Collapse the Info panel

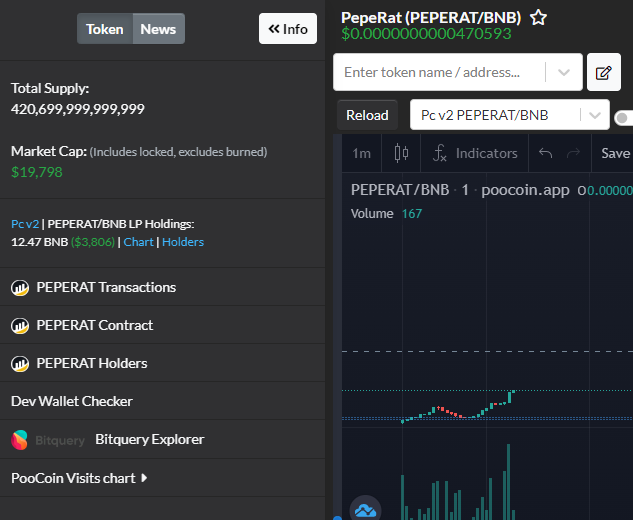[x=288, y=29]
